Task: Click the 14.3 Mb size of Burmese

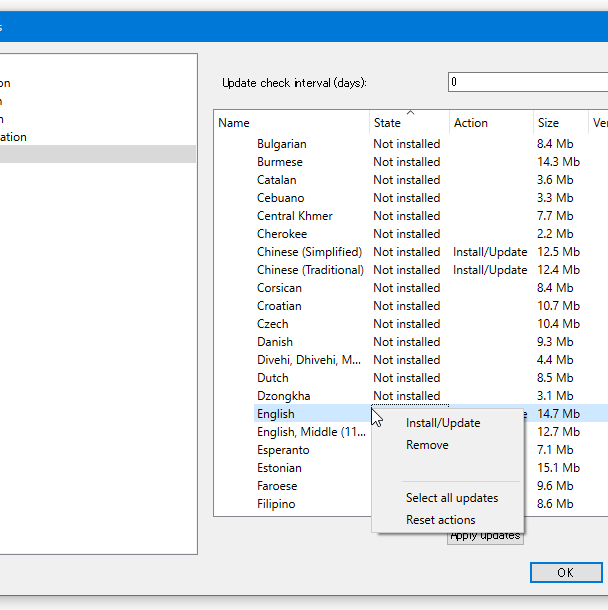Action: pos(559,162)
